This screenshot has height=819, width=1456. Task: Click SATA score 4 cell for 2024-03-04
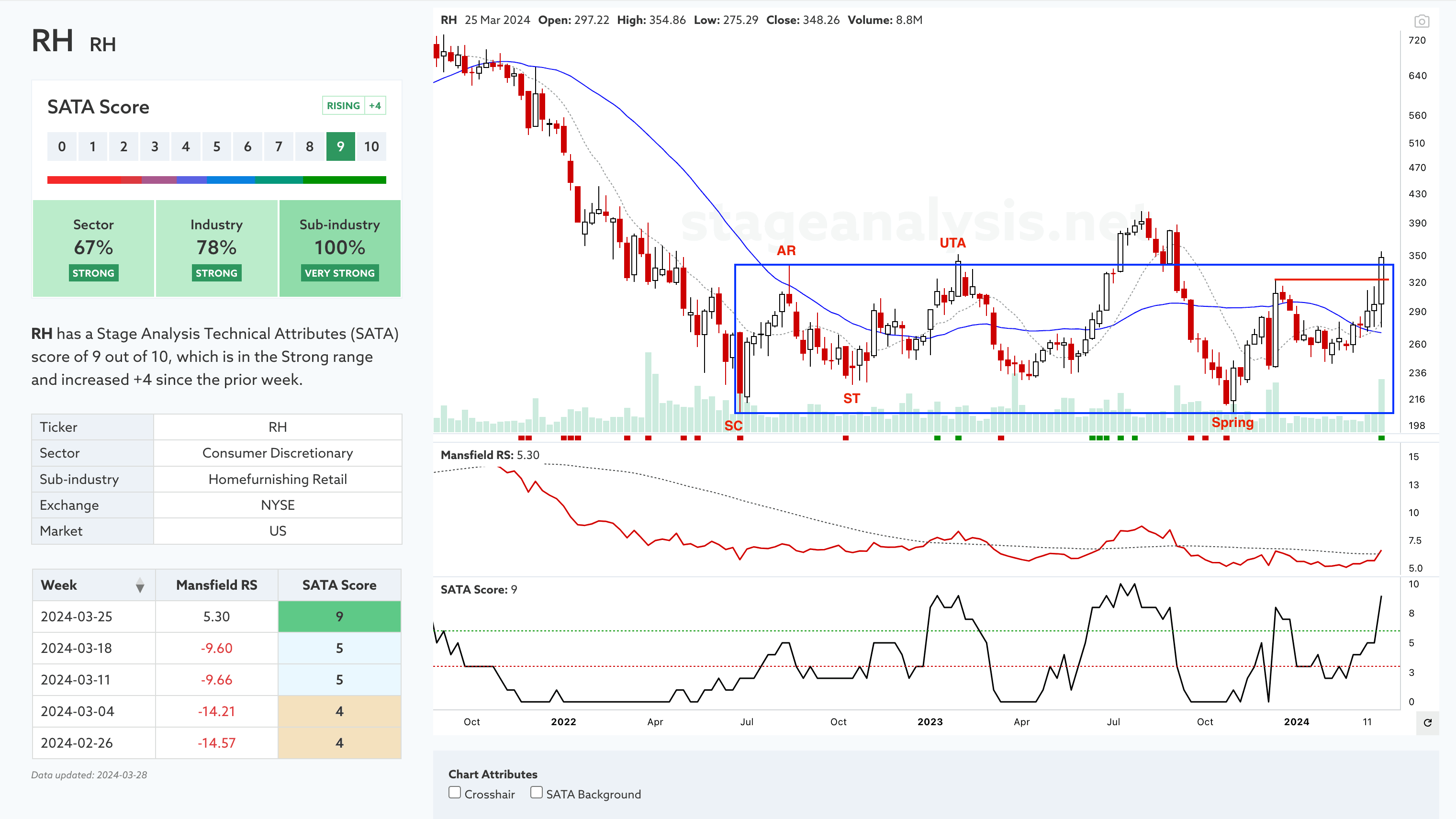pos(339,712)
